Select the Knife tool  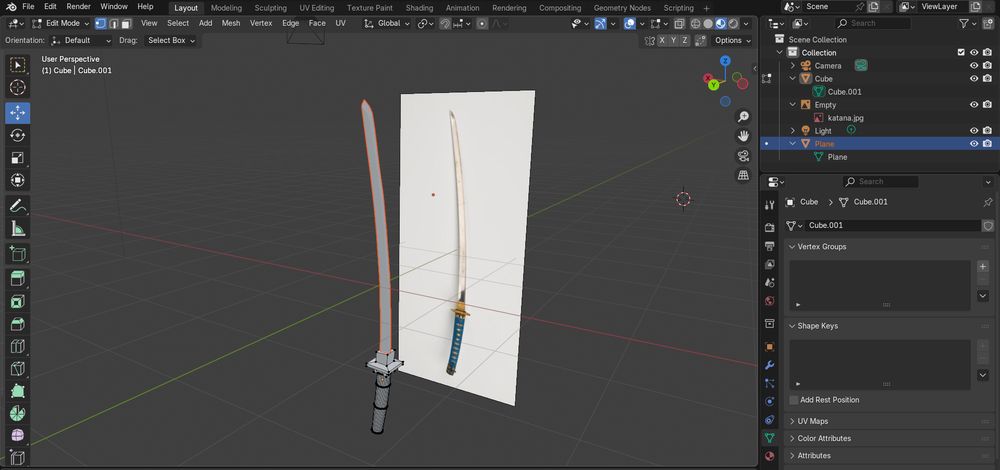(18, 368)
